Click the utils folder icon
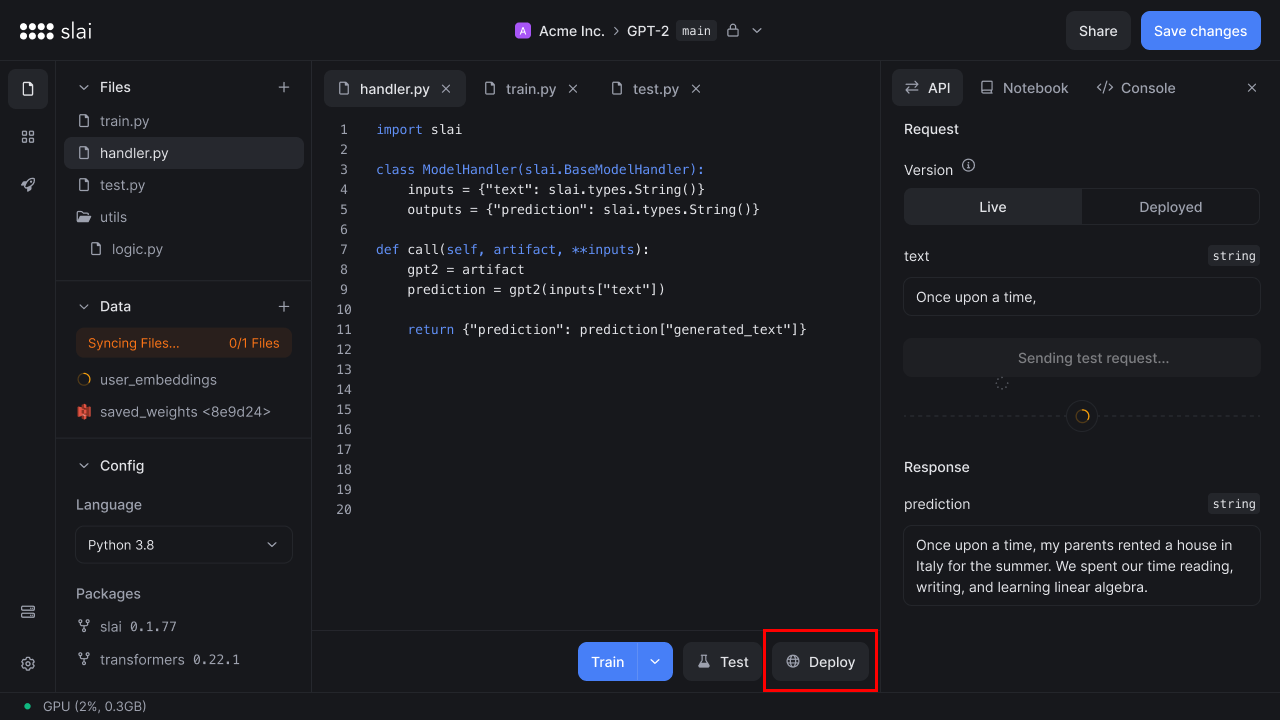Image resolution: width=1280 pixels, height=720 pixels. click(84, 217)
